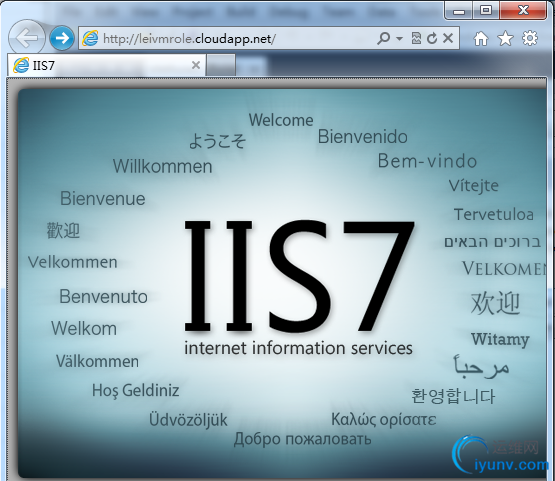
Task: Click the large IIS7 logo image
Action: point(299,276)
